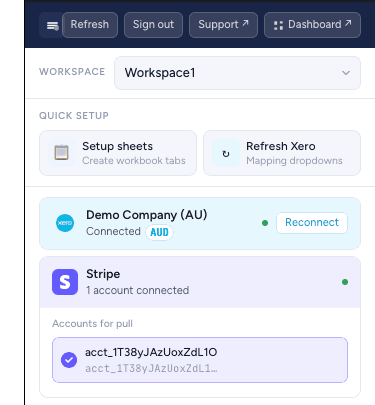Click the external arrow icon on Support

245,23
